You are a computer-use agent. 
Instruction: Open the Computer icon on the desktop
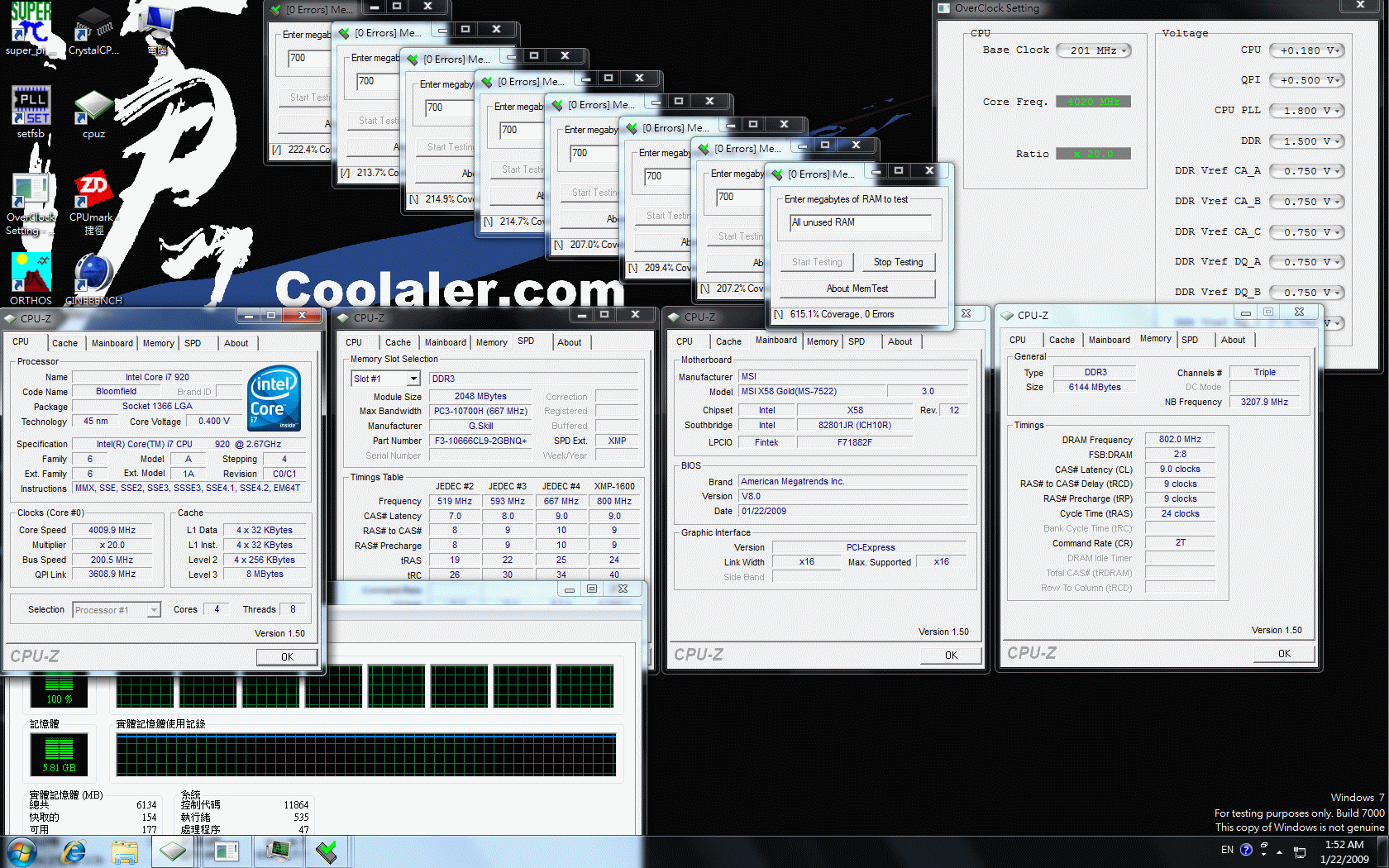click(157, 29)
